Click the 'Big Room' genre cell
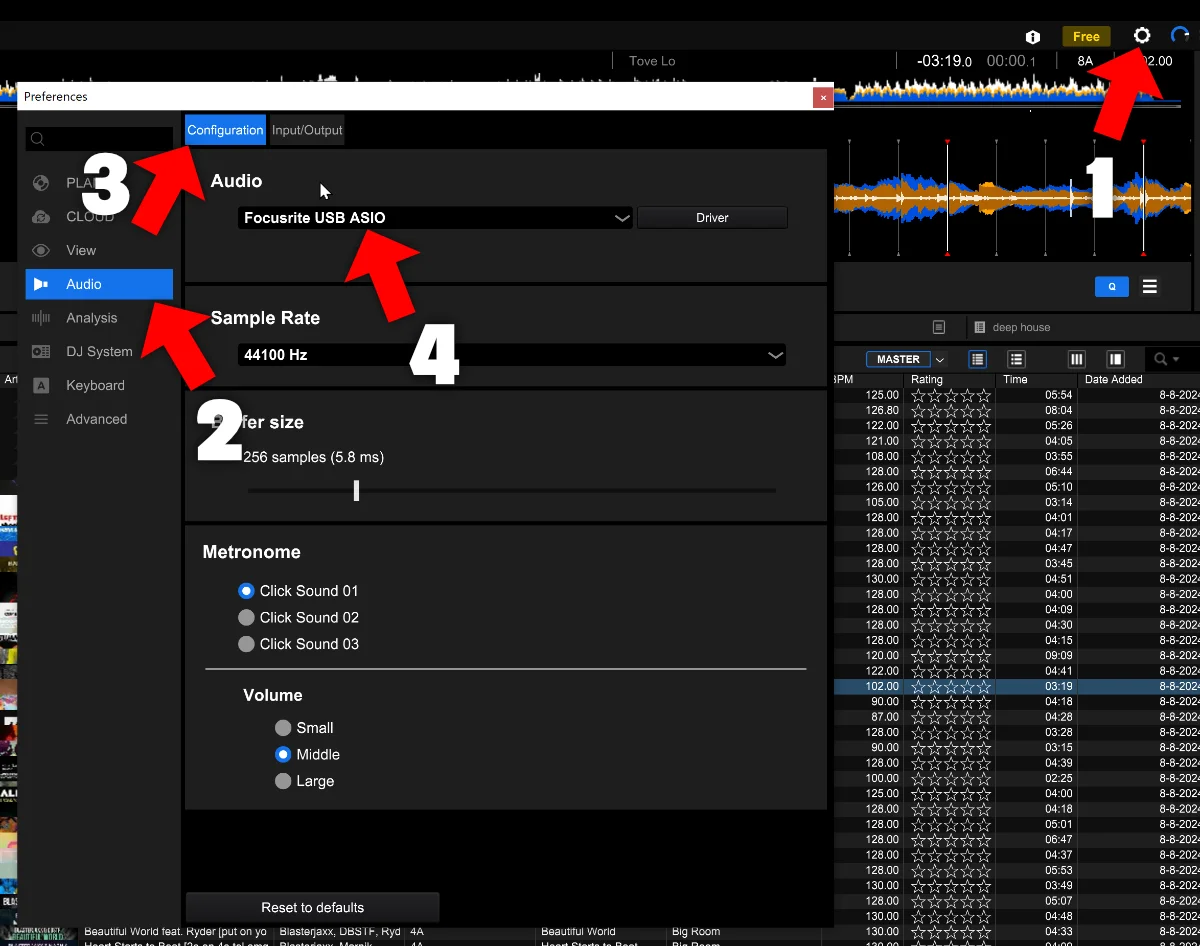 click(x=696, y=931)
